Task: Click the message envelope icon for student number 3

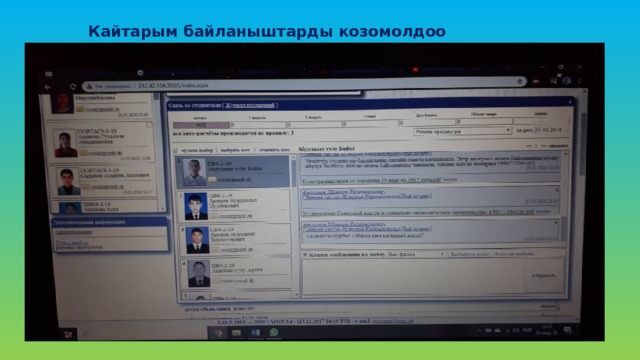Action: click(215, 249)
